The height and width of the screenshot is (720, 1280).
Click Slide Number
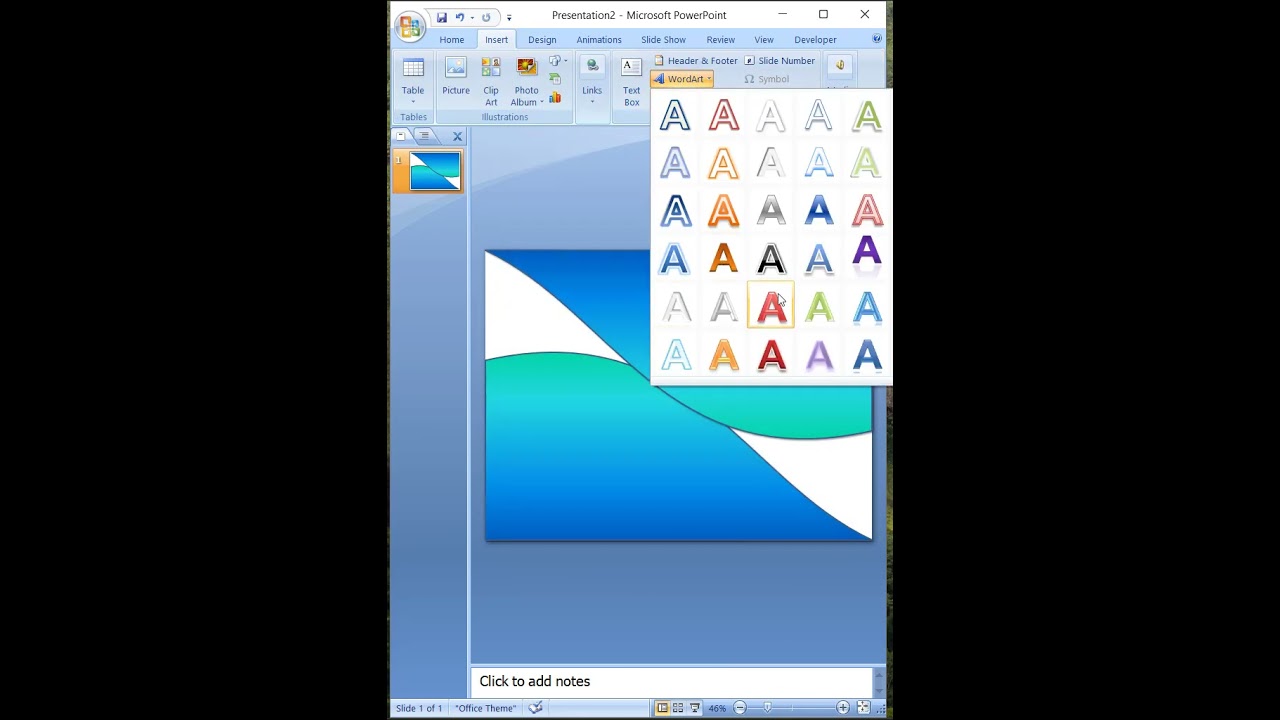(x=780, y=61)
